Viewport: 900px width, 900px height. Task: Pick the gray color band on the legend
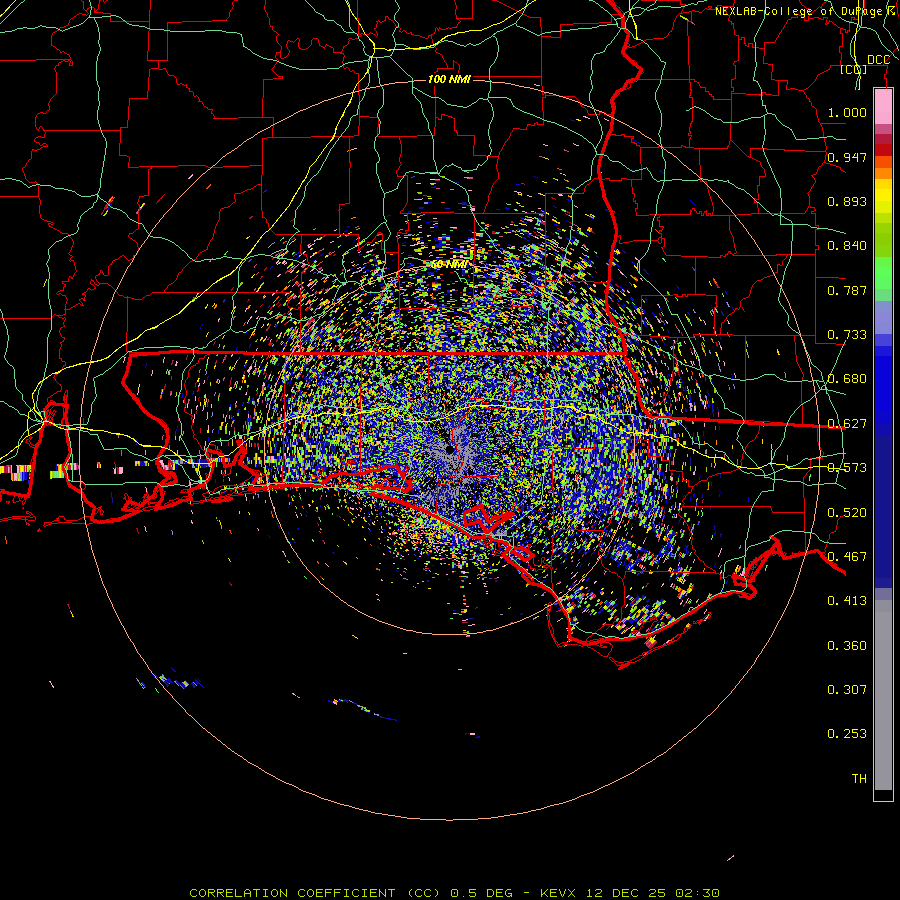click(883, 695)
